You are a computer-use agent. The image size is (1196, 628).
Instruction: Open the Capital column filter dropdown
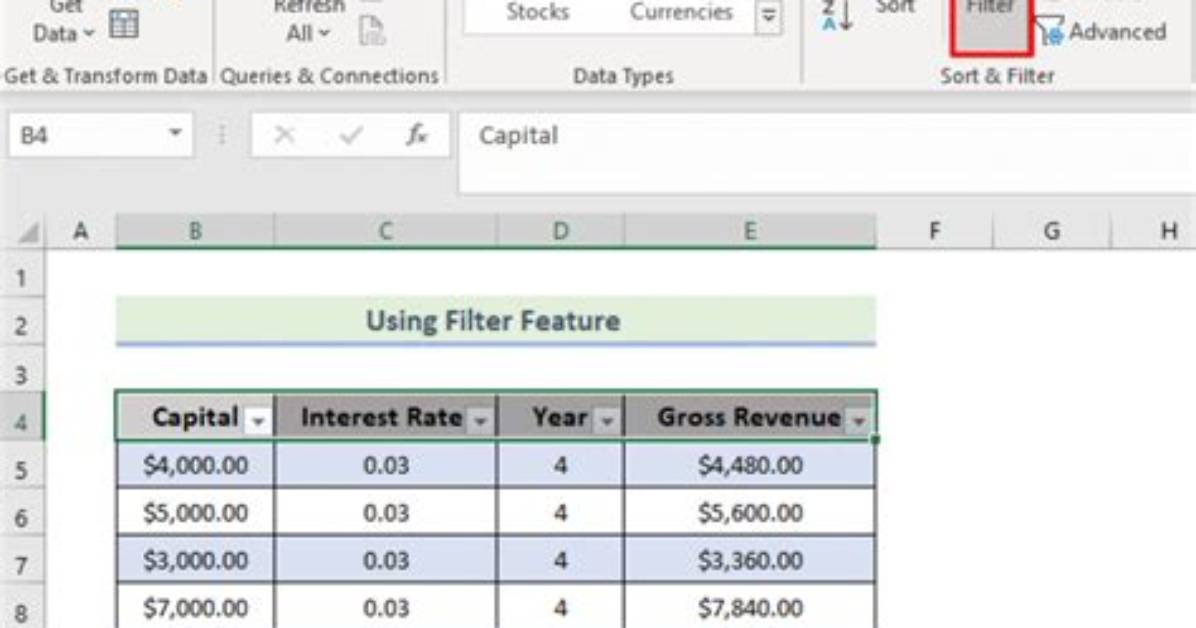(258, 420)
